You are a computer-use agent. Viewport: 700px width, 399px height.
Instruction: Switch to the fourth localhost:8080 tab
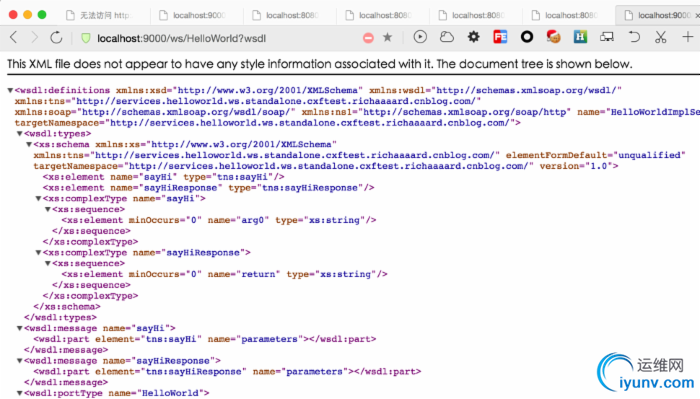click(568, 15)
